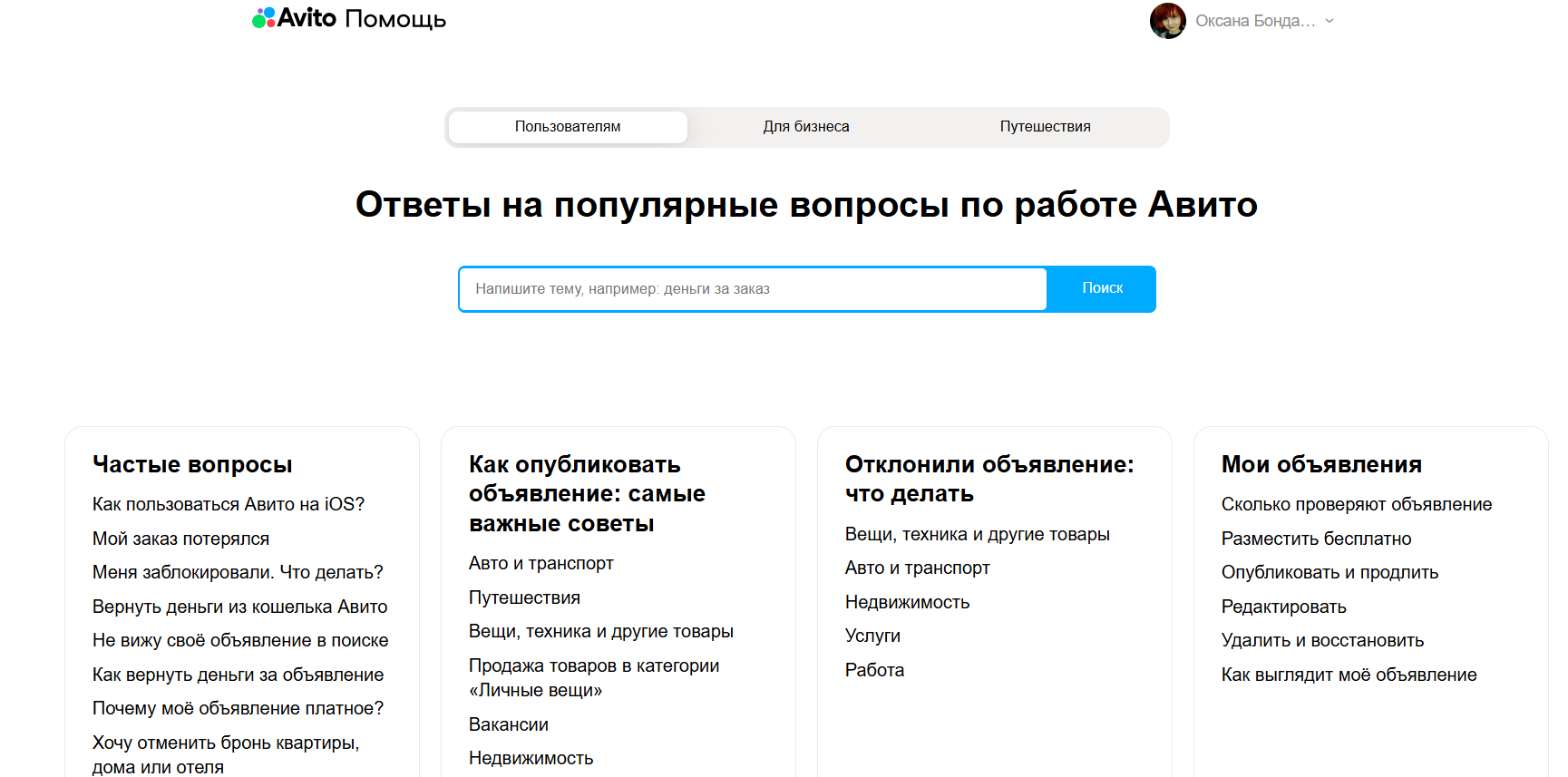Open 'Как вернуть деньги за объявление'
Viewport: 1568px width, 777px height.
point(239,675)
